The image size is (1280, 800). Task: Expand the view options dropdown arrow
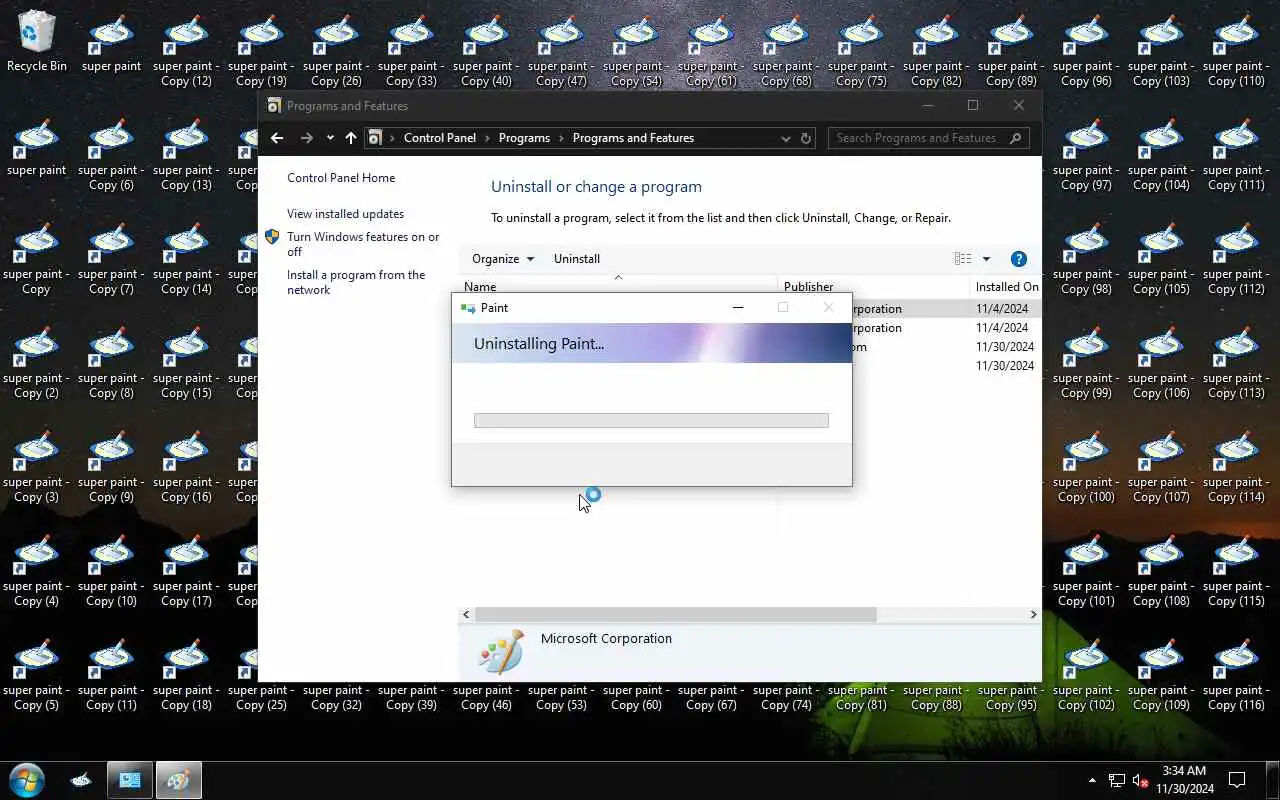click(x=986, y=259)
